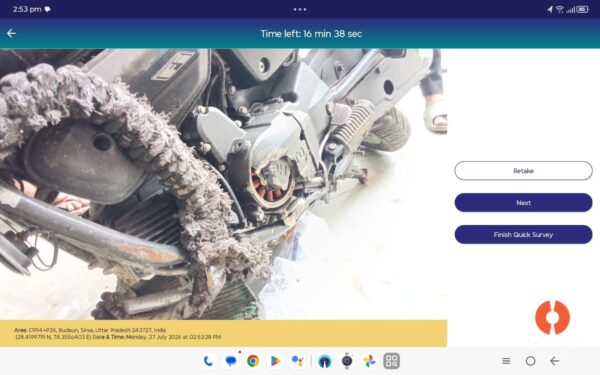Tap the 'Time left: 16 min 38 sec' text

point(311,34)
